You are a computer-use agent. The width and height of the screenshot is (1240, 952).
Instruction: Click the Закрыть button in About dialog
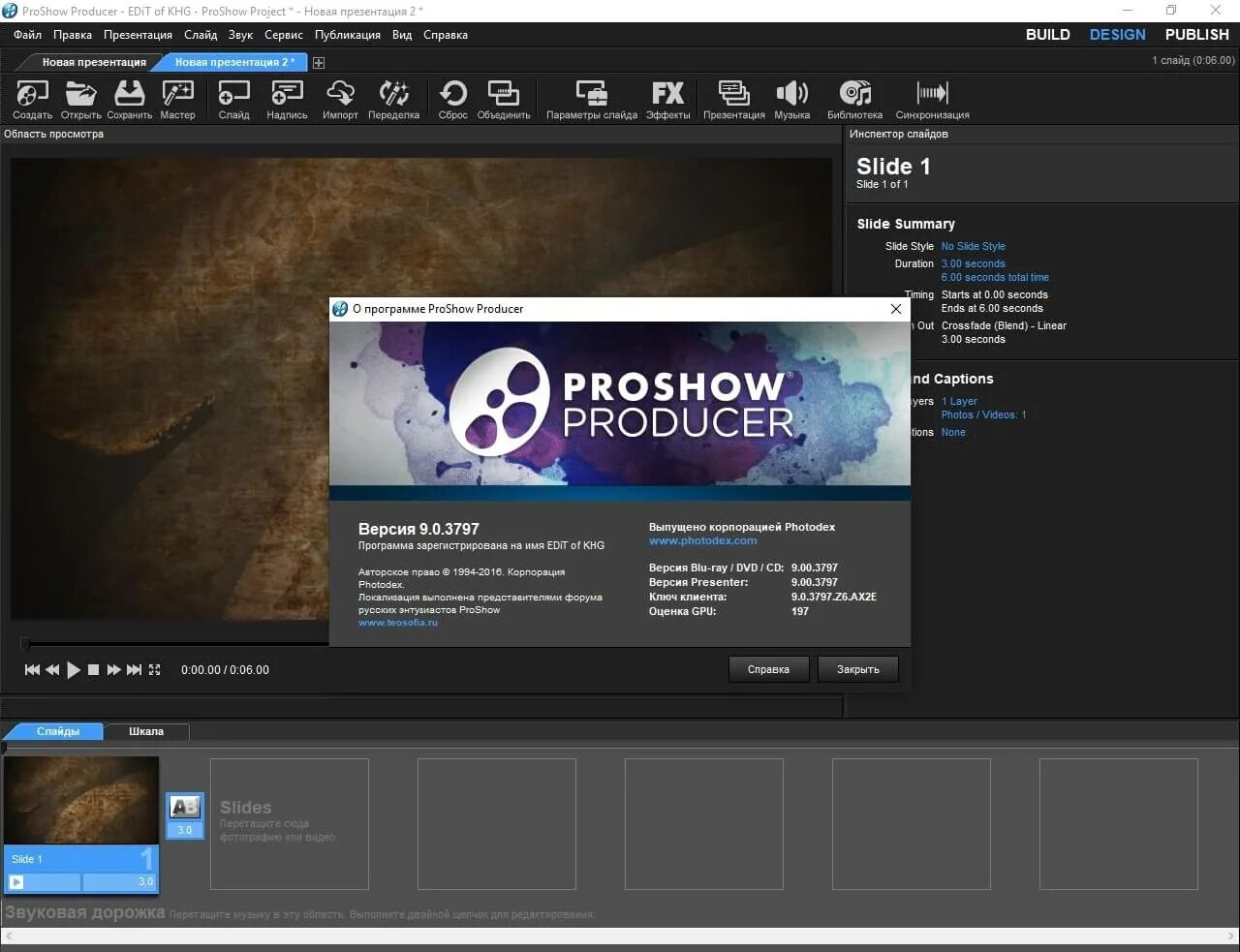(x=858, y=669)
